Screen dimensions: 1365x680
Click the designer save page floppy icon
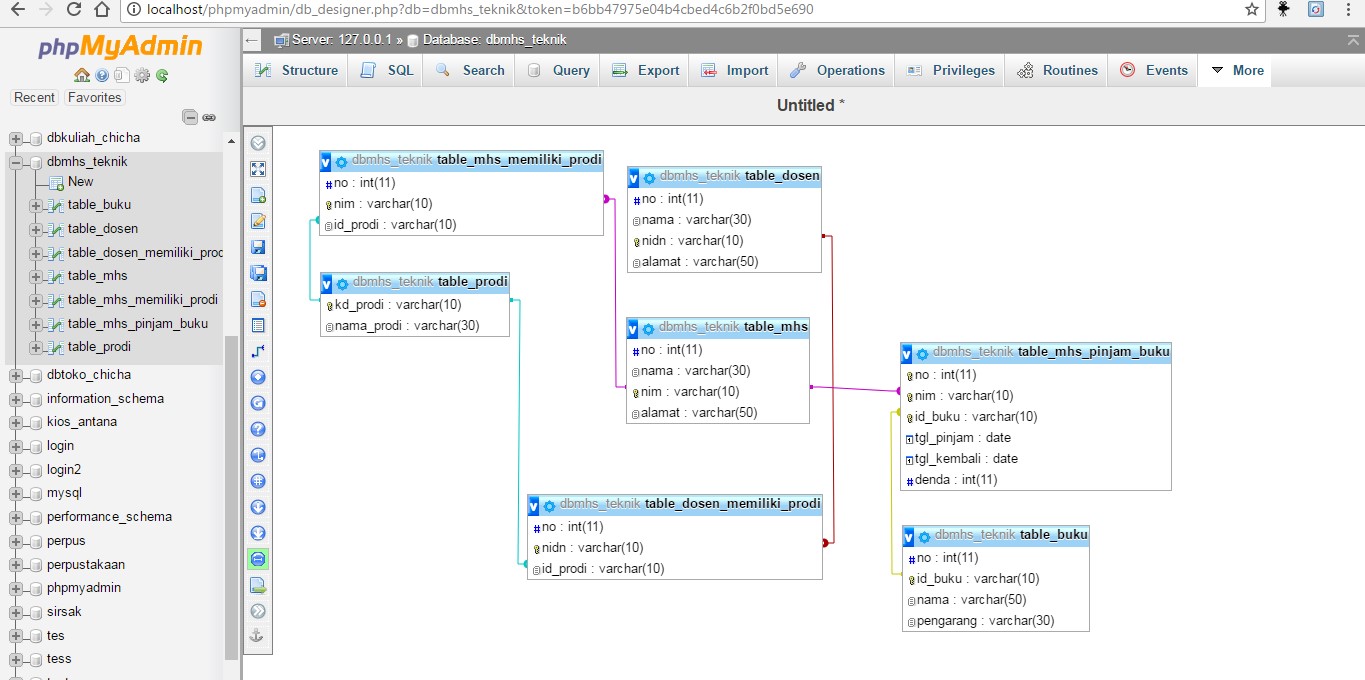[x=258, y=247]
